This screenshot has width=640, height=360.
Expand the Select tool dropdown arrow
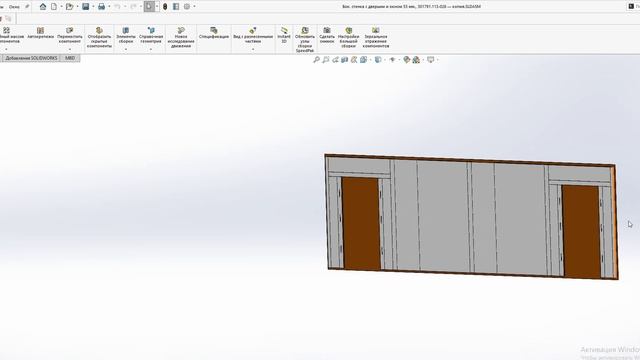(157, 7)
